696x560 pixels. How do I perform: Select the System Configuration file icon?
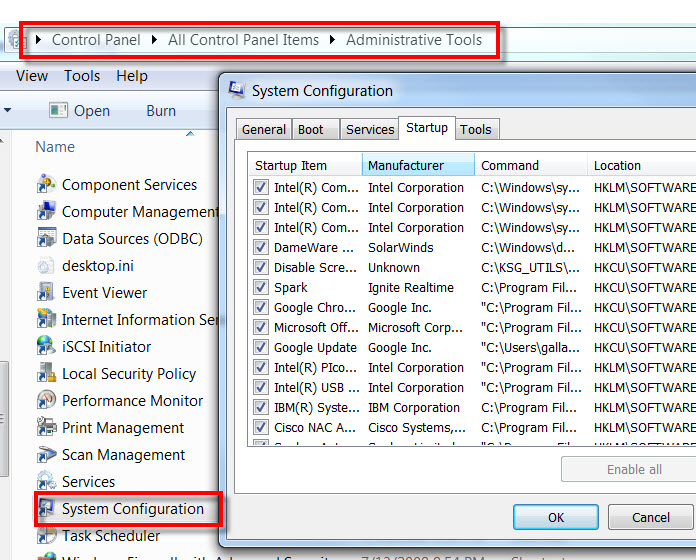(46, 509)
